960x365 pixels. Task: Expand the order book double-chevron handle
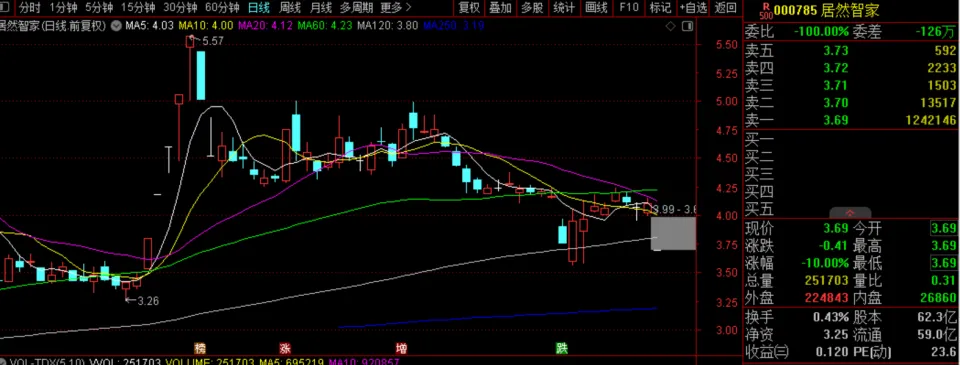(x=850, y=213)
